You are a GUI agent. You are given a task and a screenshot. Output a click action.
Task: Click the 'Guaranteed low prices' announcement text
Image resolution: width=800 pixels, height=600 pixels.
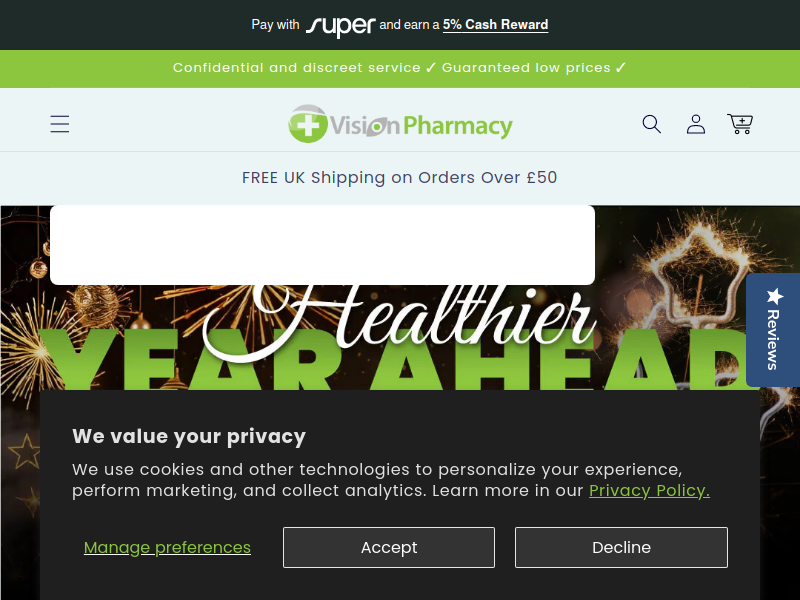point(526,68)
